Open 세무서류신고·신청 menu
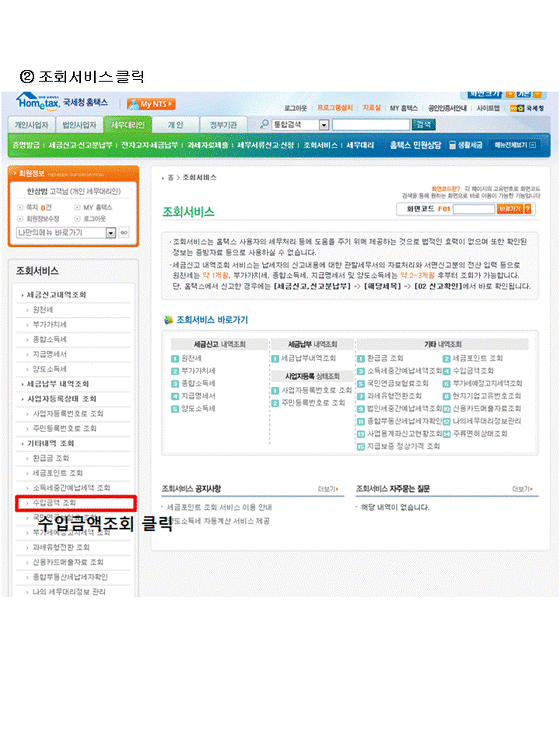Viewport: 560px width, 746px height. click(265, 145)
